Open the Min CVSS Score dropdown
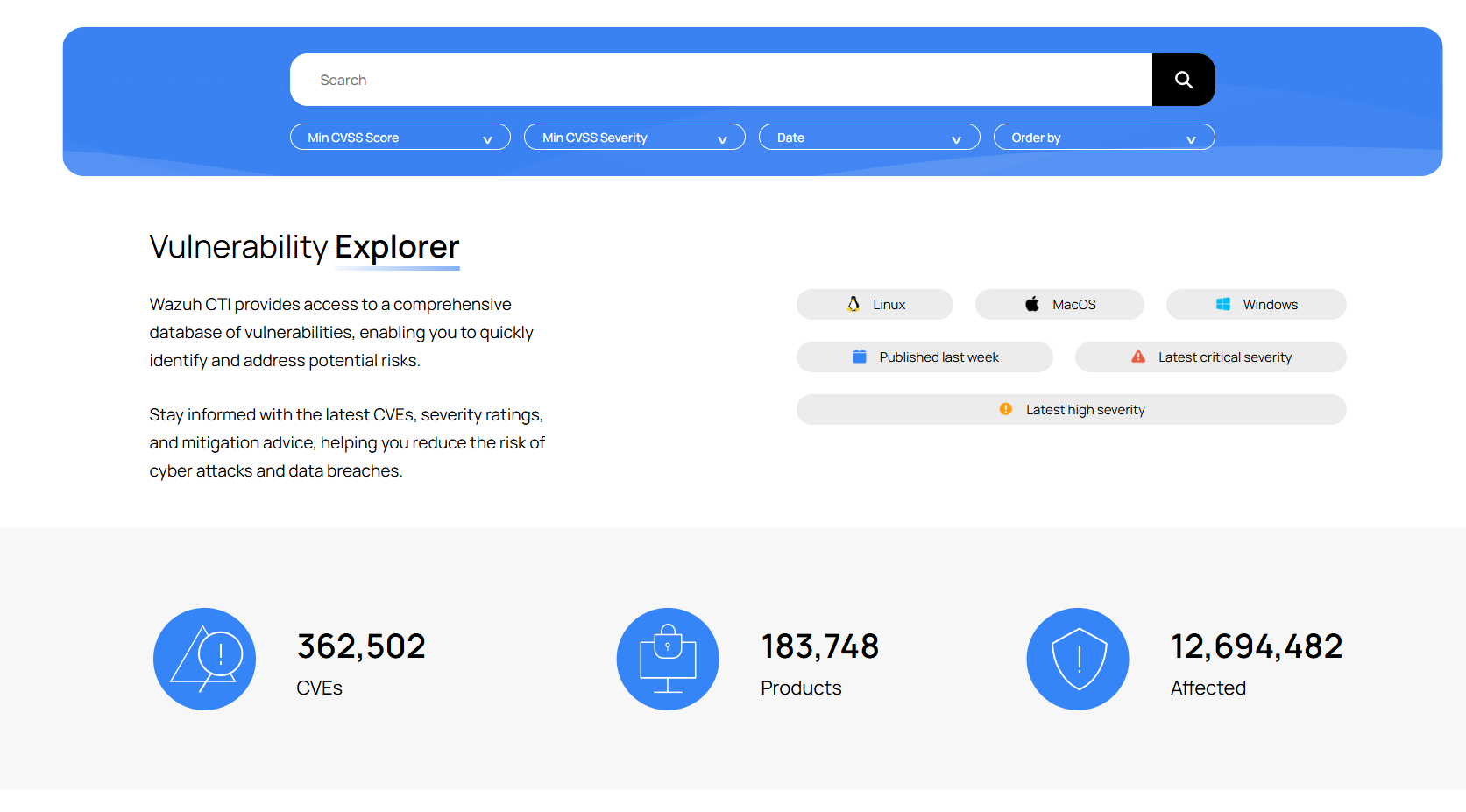Image resolution: width=1466 pixels, height=812 pixels. (x=400, y=138)
